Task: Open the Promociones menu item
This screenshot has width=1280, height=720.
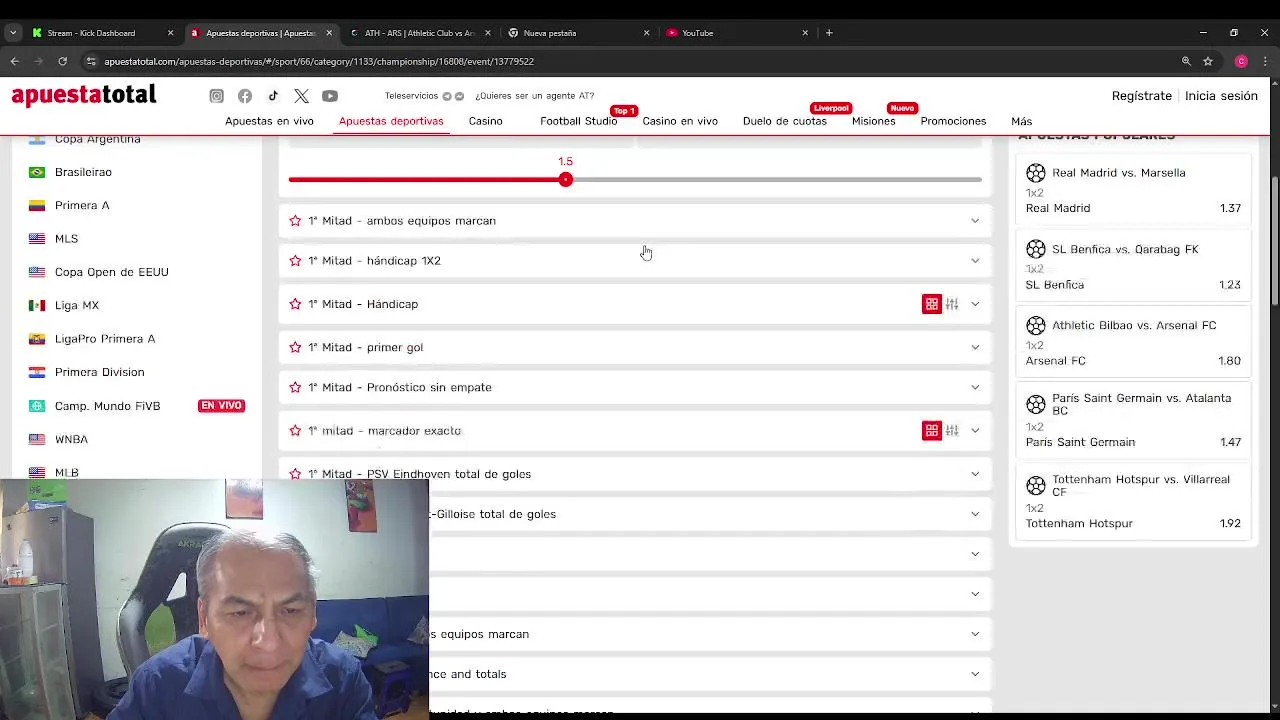Action: [953, 121]
